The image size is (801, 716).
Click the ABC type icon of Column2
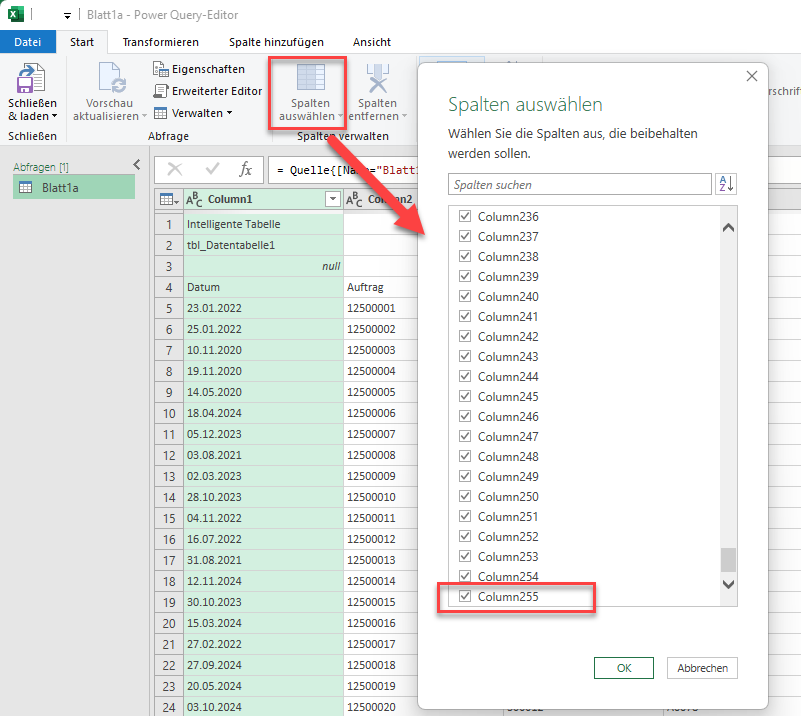354,199
